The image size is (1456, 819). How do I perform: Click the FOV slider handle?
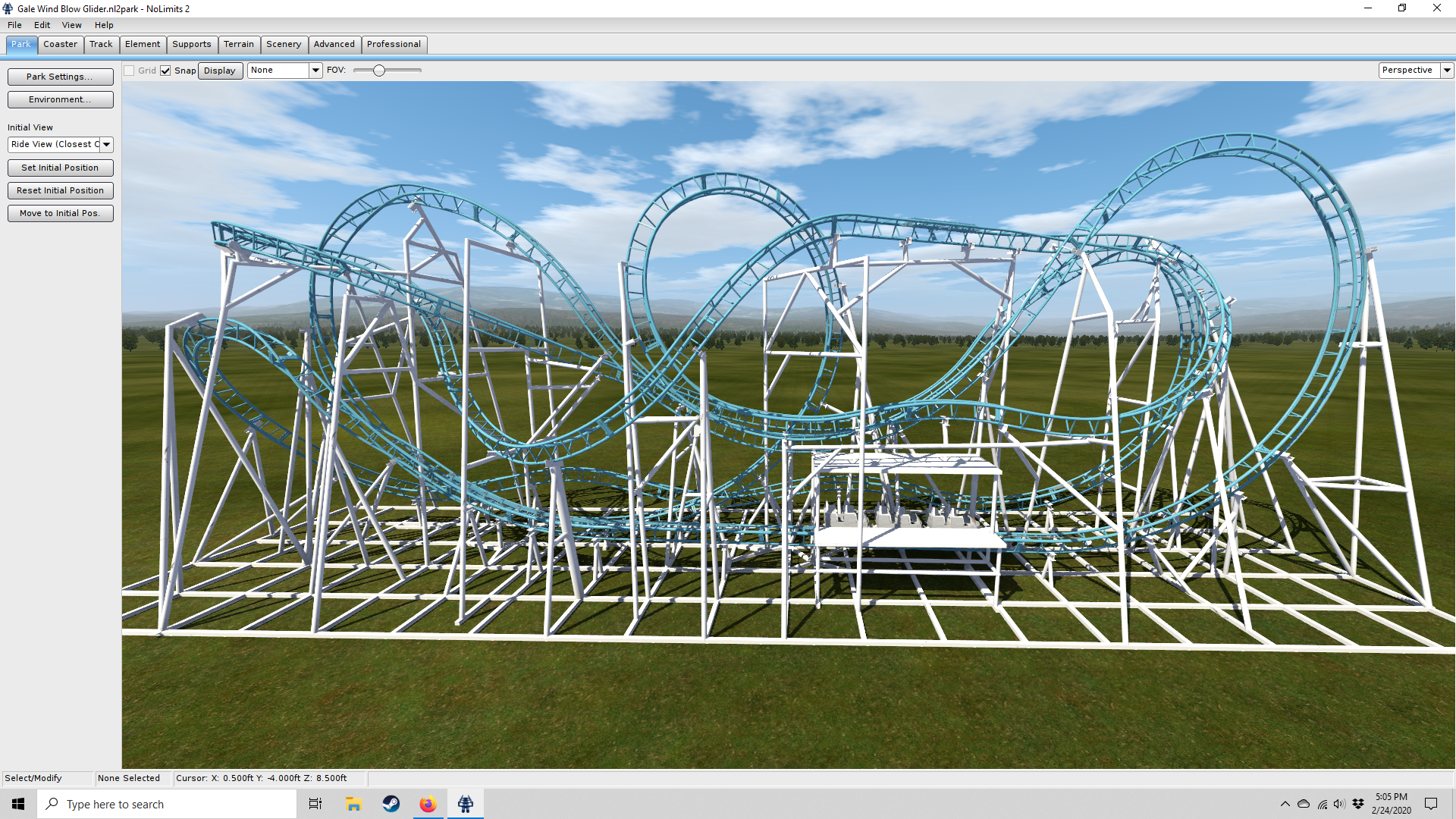point(379,70)
